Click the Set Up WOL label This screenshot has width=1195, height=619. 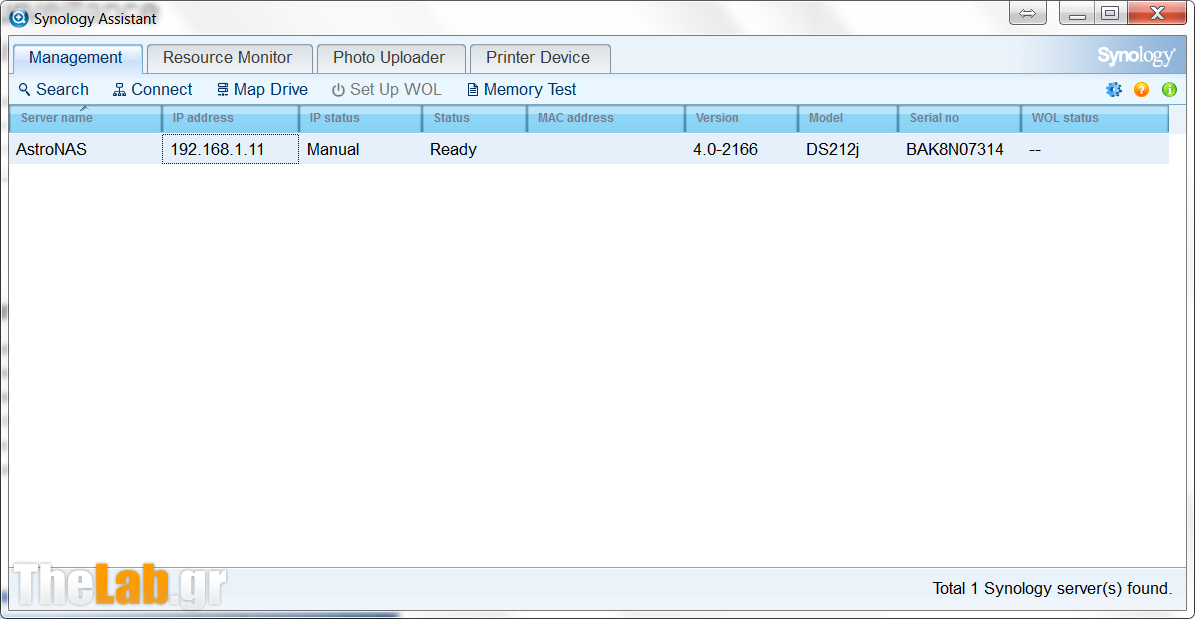coord(396,90)
